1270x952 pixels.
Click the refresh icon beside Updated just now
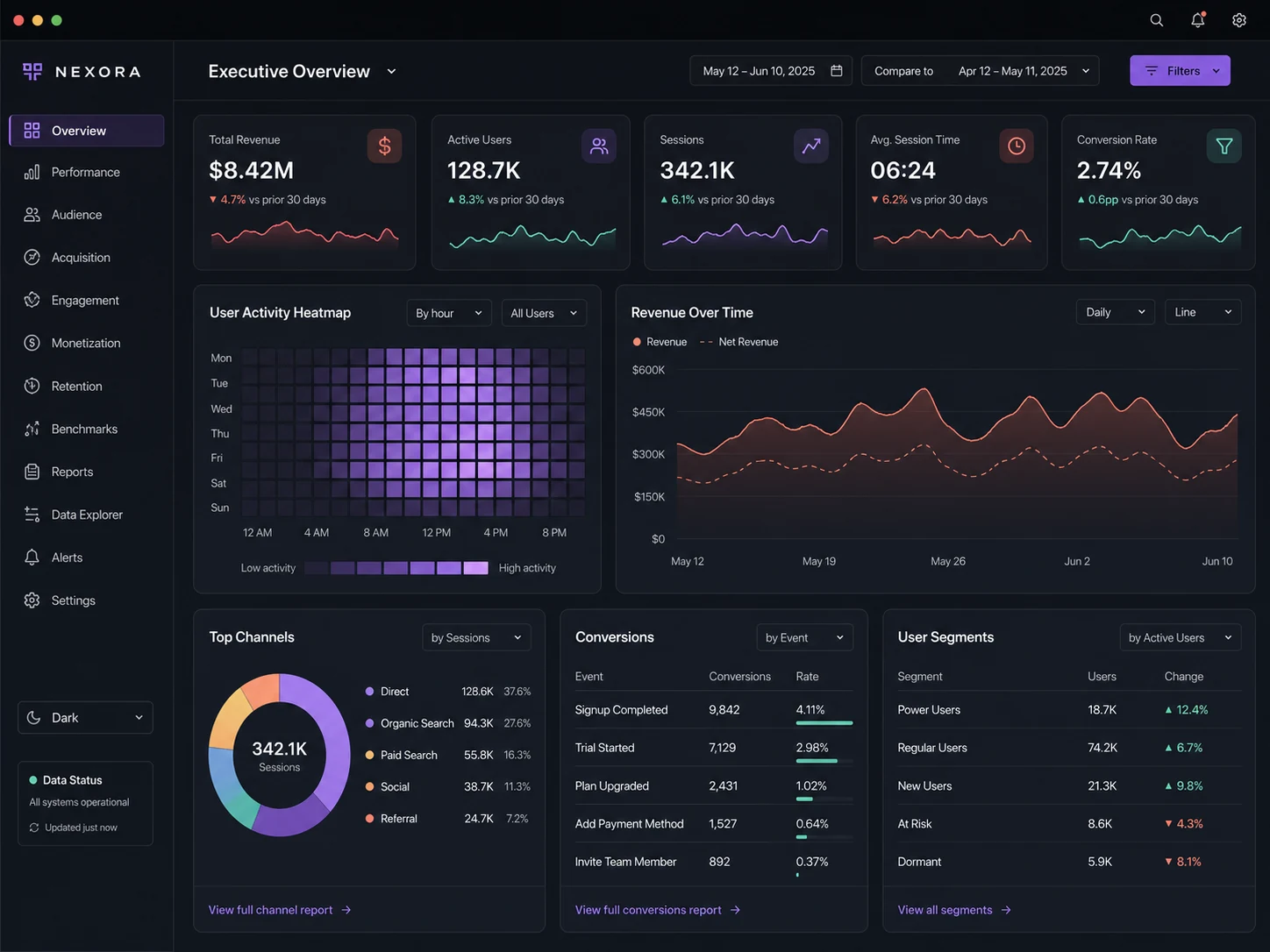coord(34,828)
